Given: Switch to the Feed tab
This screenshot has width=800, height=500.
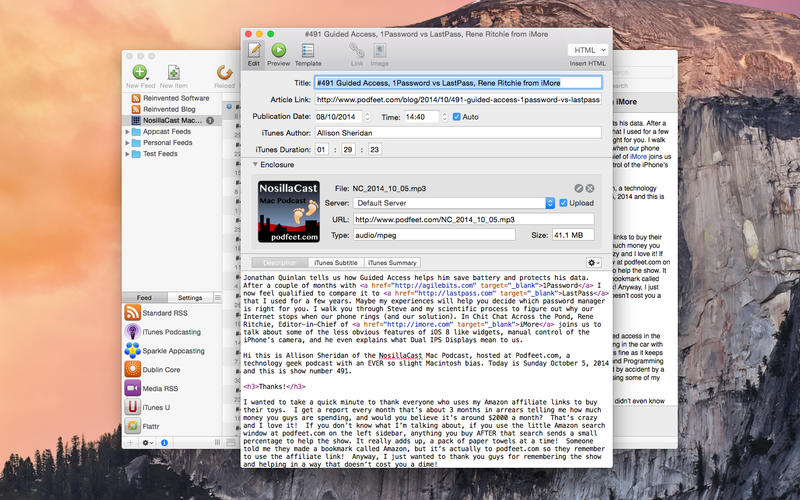Looking at the screenshot, I should (144, 298).
